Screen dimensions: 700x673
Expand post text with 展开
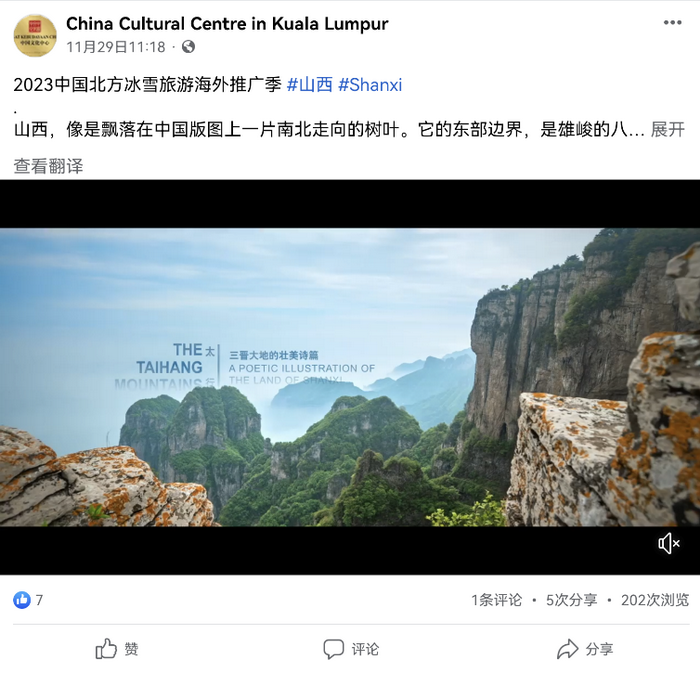tap(667, 130)
